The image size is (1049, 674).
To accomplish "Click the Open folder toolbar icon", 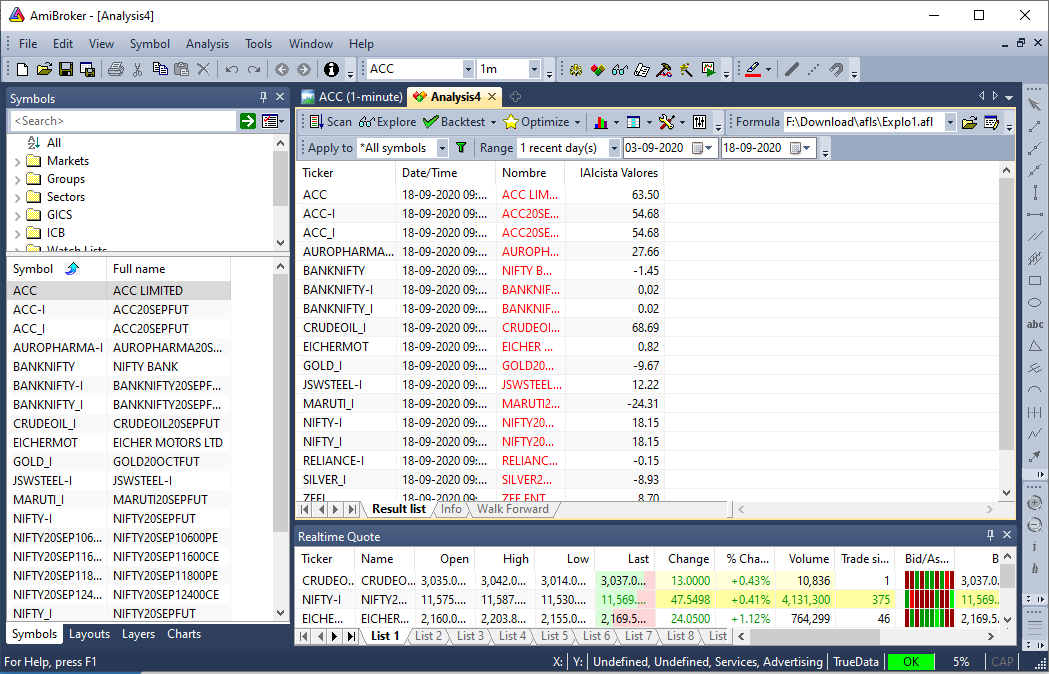I will pyautogui.click(x=44, y=69).
